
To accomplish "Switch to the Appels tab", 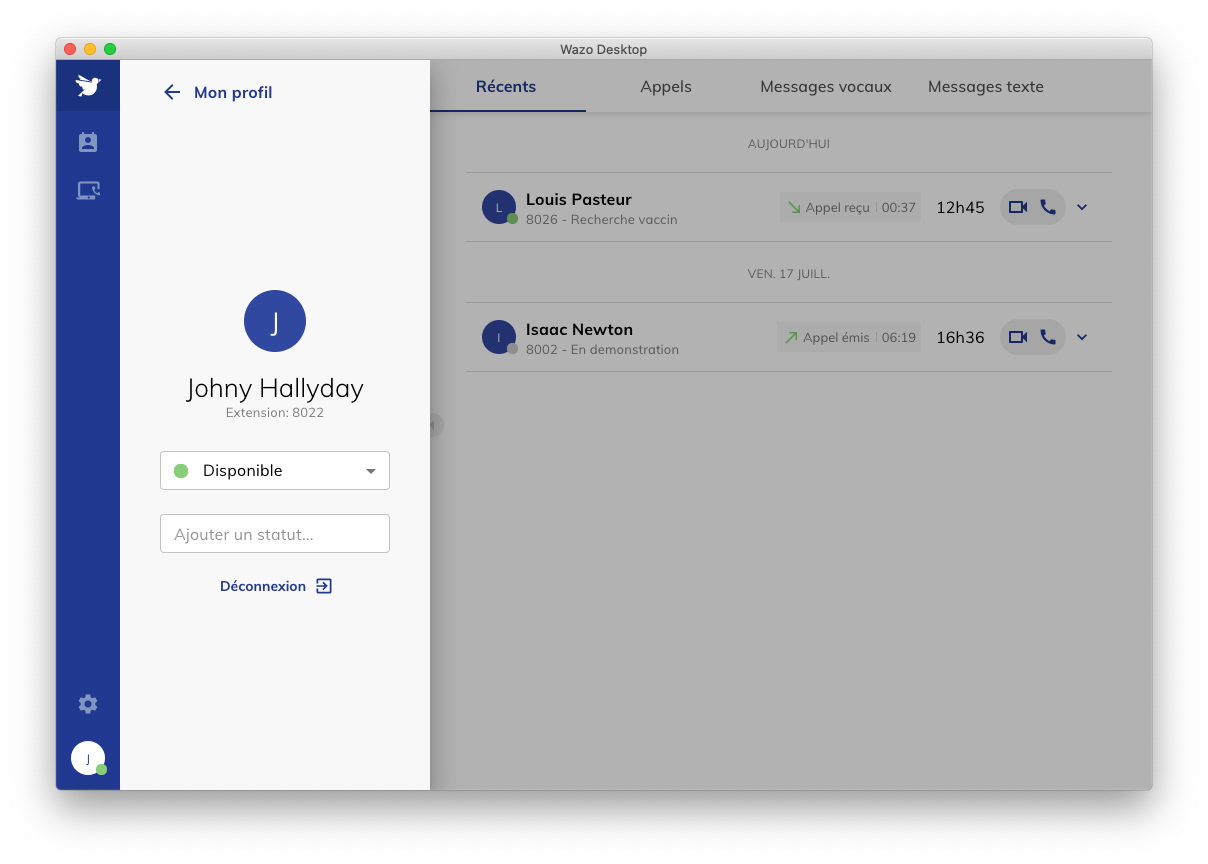I will click(666, 87).
